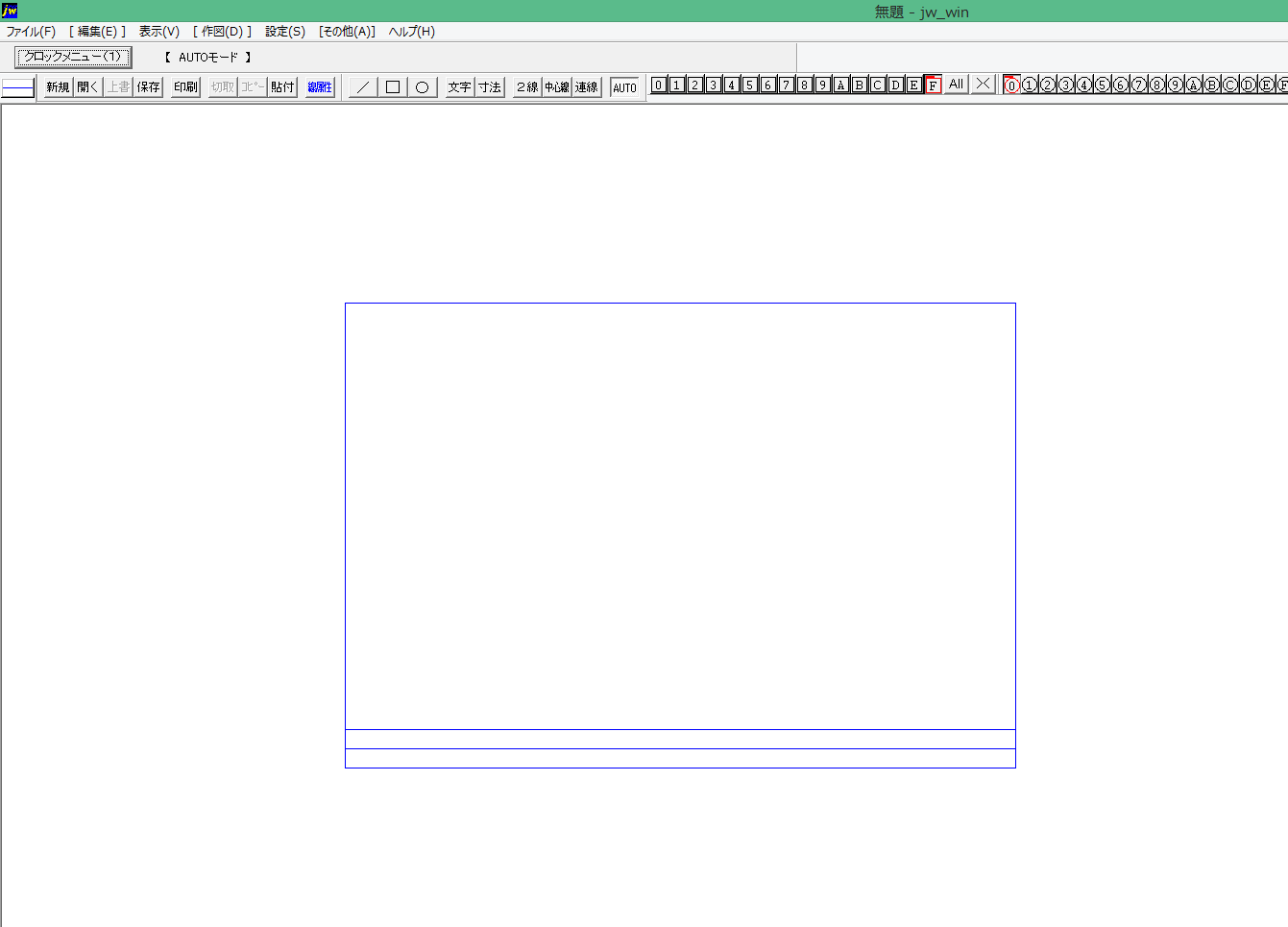Open the 設定(S) menu
The image size is (1288, 927).
(285, 32)
